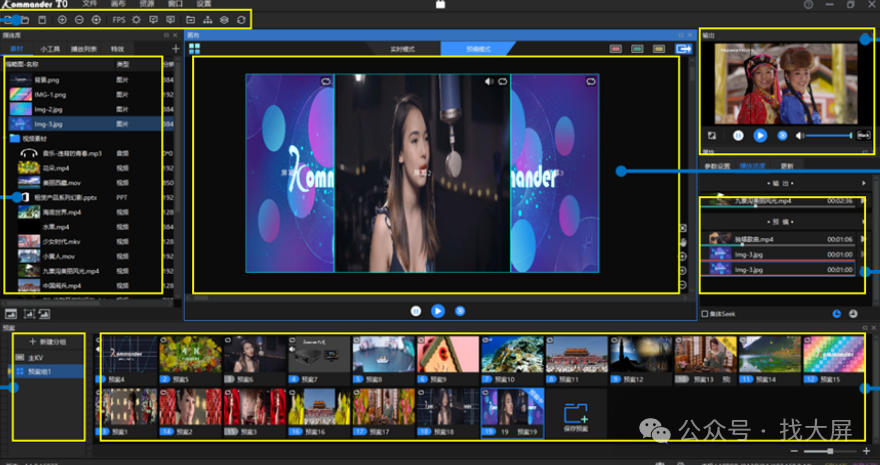
Task: Select IMG-1.png in media library
Action: [x=83, y=94]
